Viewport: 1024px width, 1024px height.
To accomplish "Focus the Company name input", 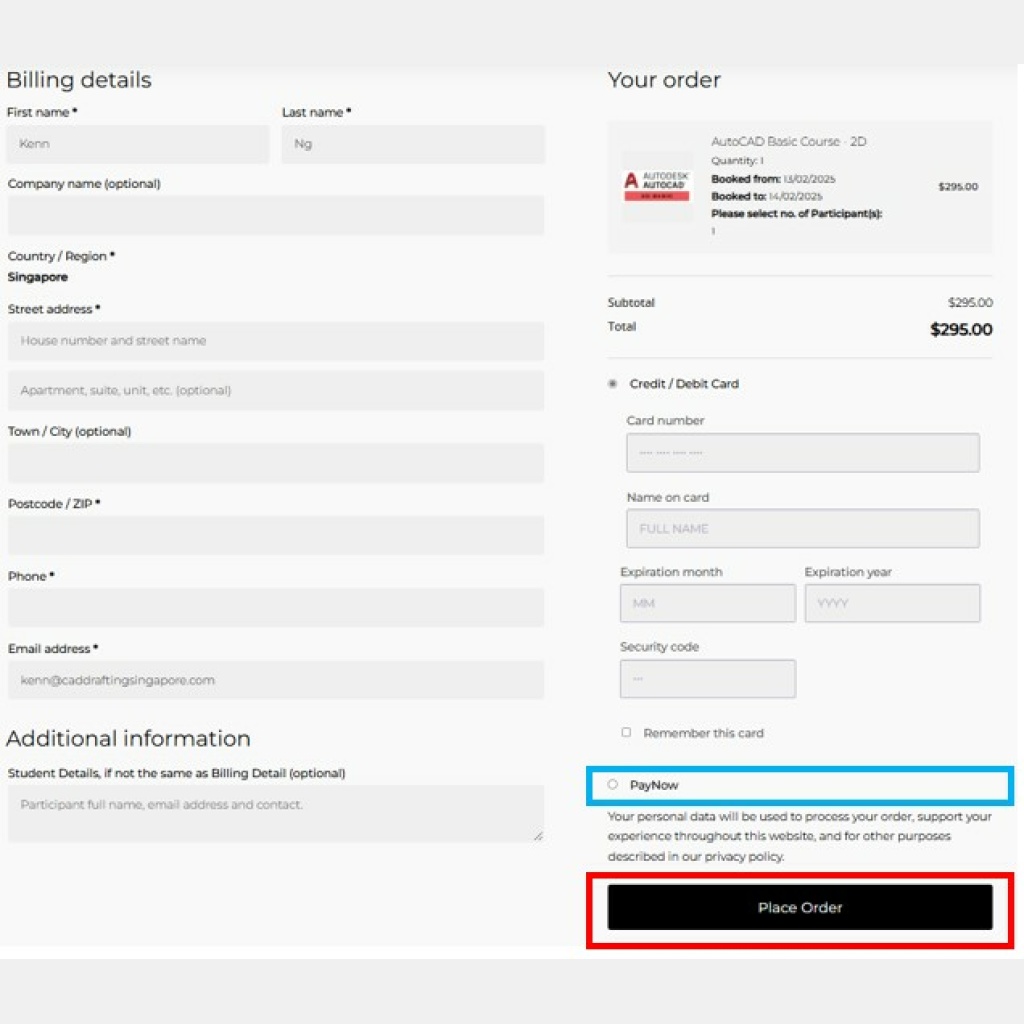I will (x=276, y=215).
